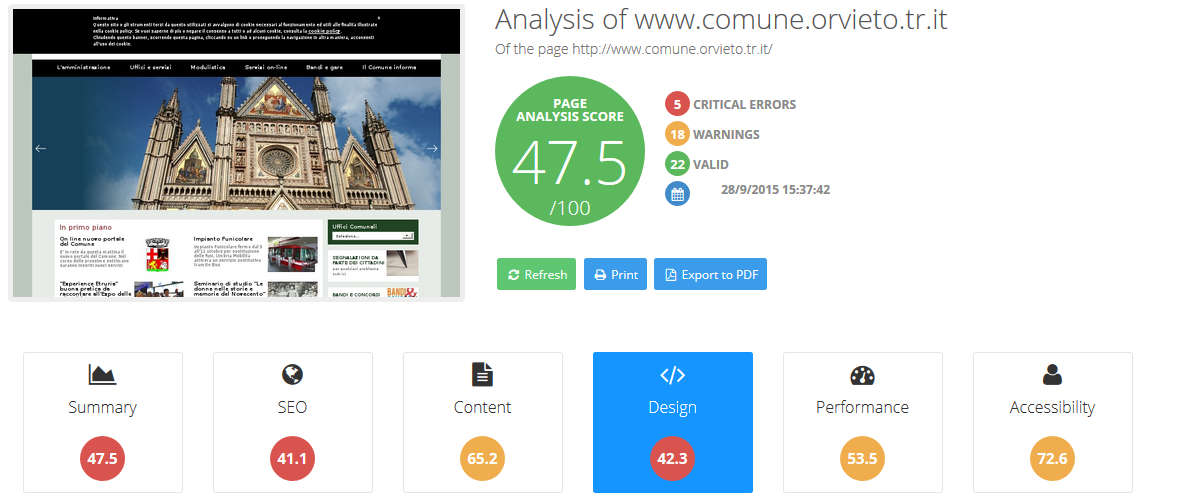Click the red critical errors count badge
This screenshot has height=493, width=1202.
[x=677, y=104]
